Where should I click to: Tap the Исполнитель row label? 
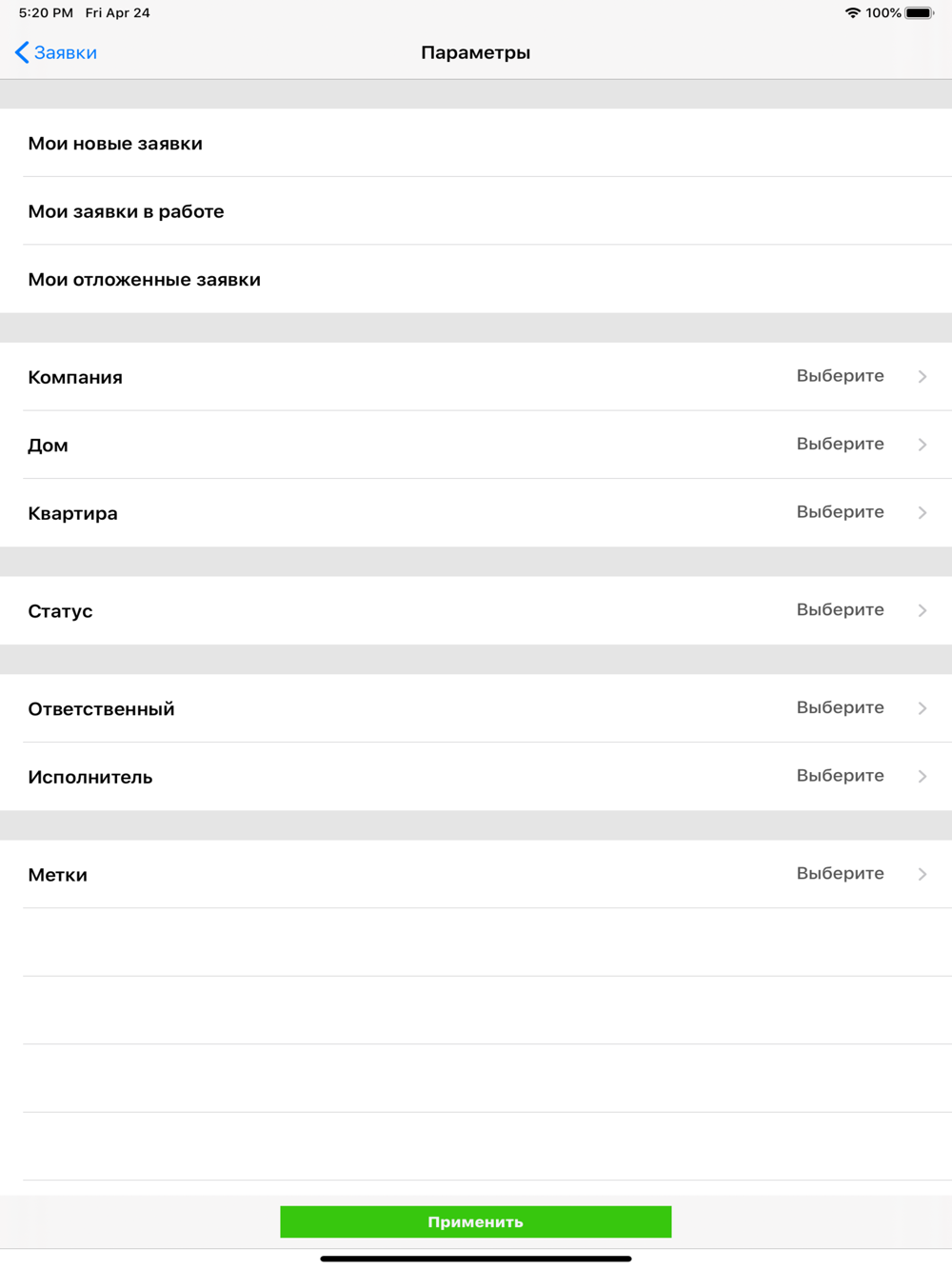click(x=90, y=777)
